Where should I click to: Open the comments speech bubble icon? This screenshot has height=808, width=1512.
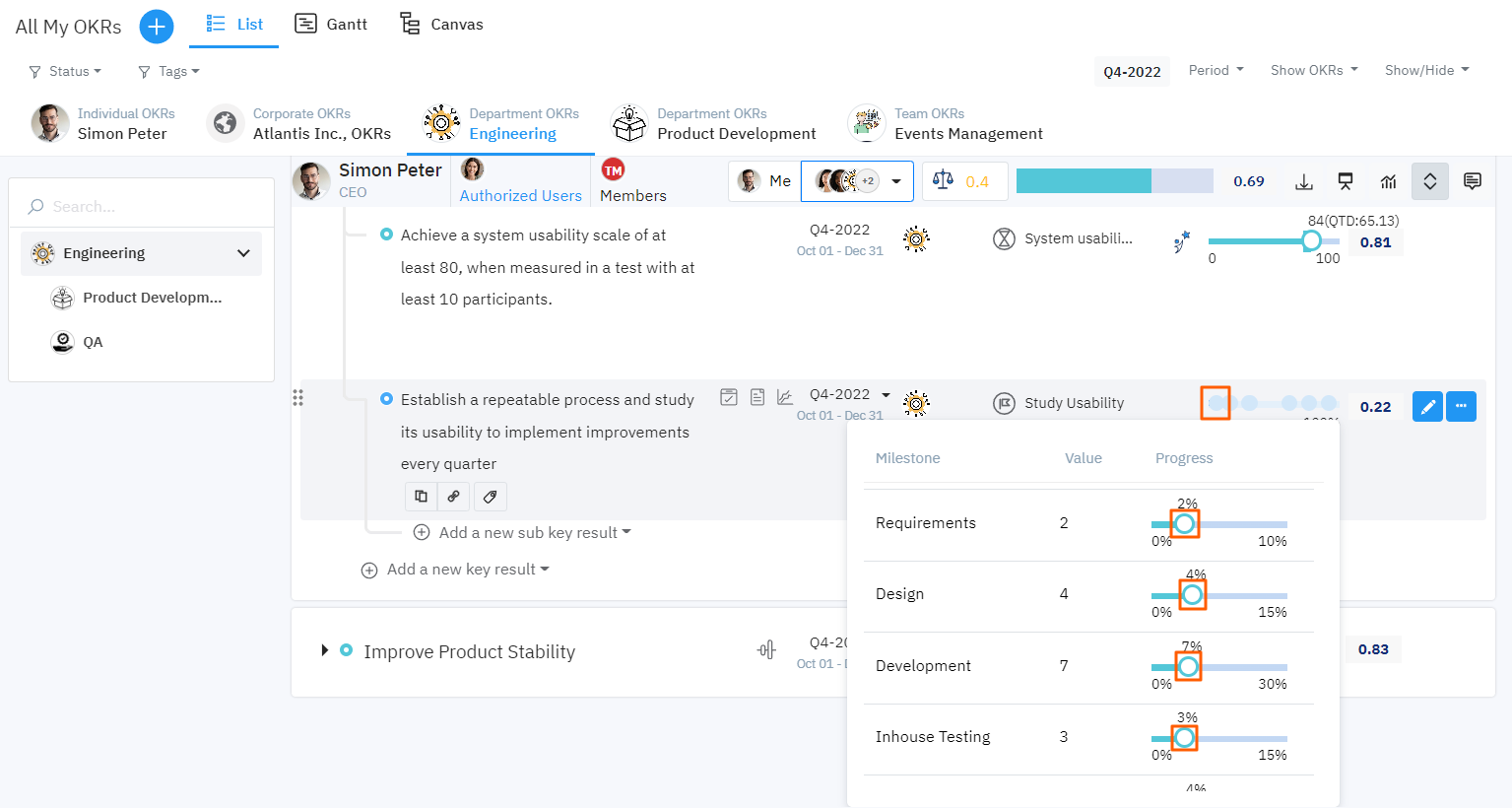point(1472,181)
